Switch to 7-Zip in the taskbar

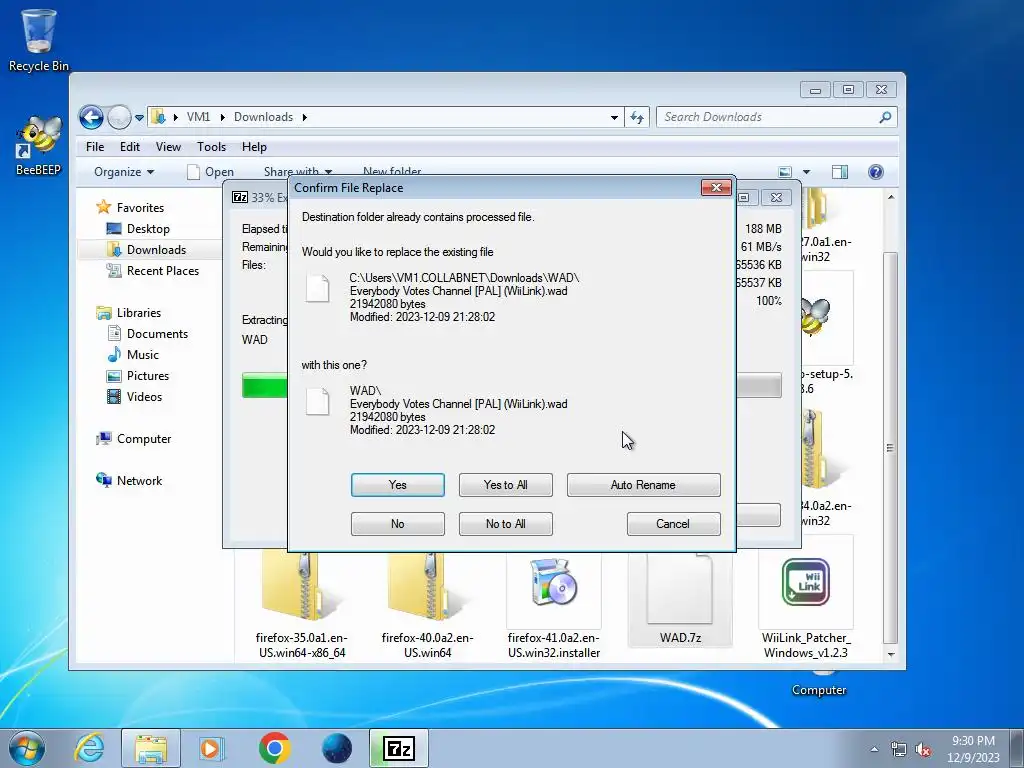point(399,748)
